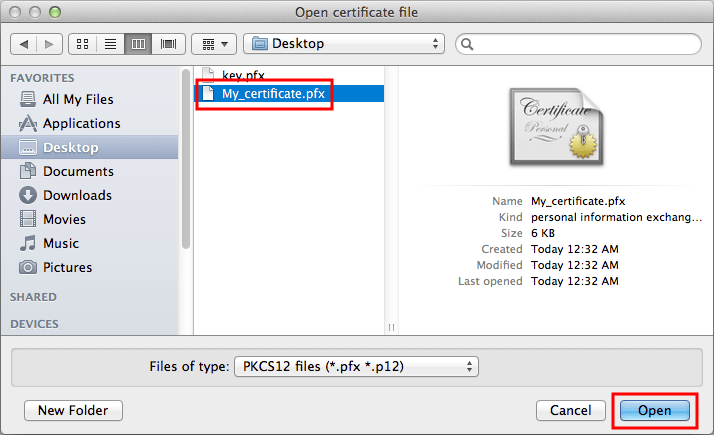Click the Desktop sidebar icon
The width and height of the screenshot is (714, 435).
pos(28,147)
